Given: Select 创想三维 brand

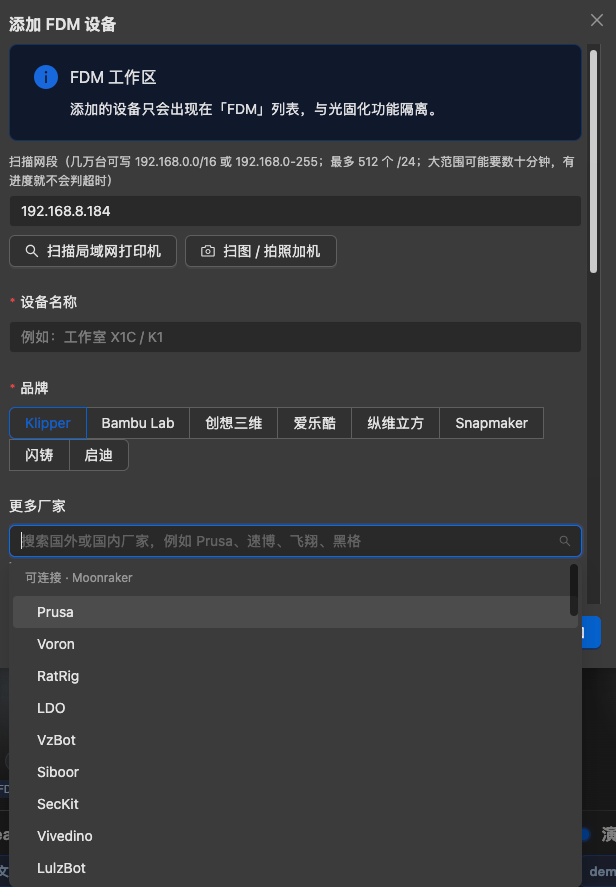Looking at the screenshot, I should click(x=234, y=423).
